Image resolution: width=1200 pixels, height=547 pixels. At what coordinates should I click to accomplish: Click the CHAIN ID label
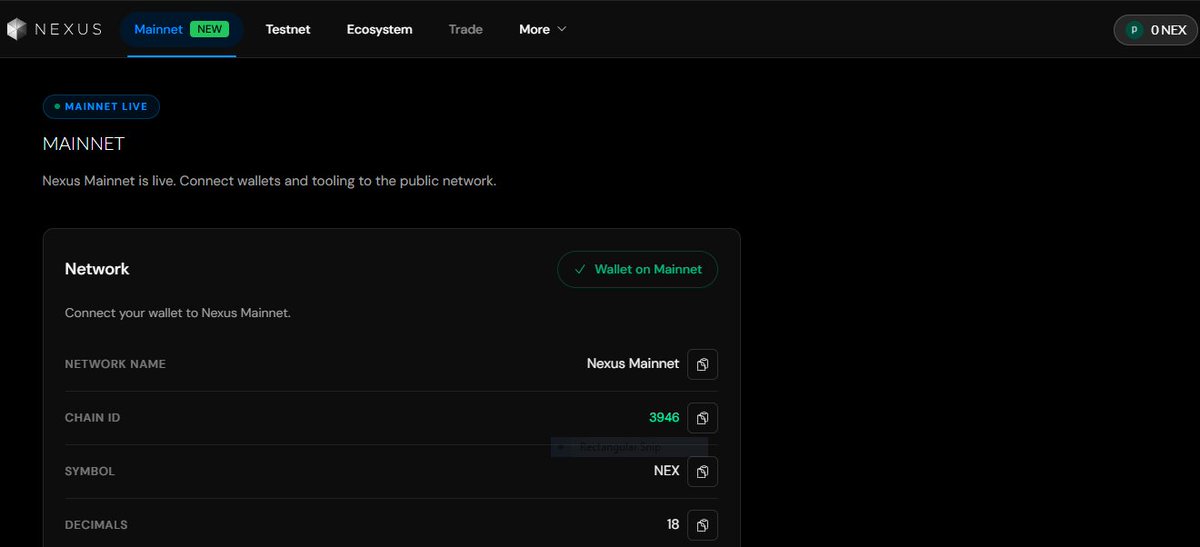(92, 418)
